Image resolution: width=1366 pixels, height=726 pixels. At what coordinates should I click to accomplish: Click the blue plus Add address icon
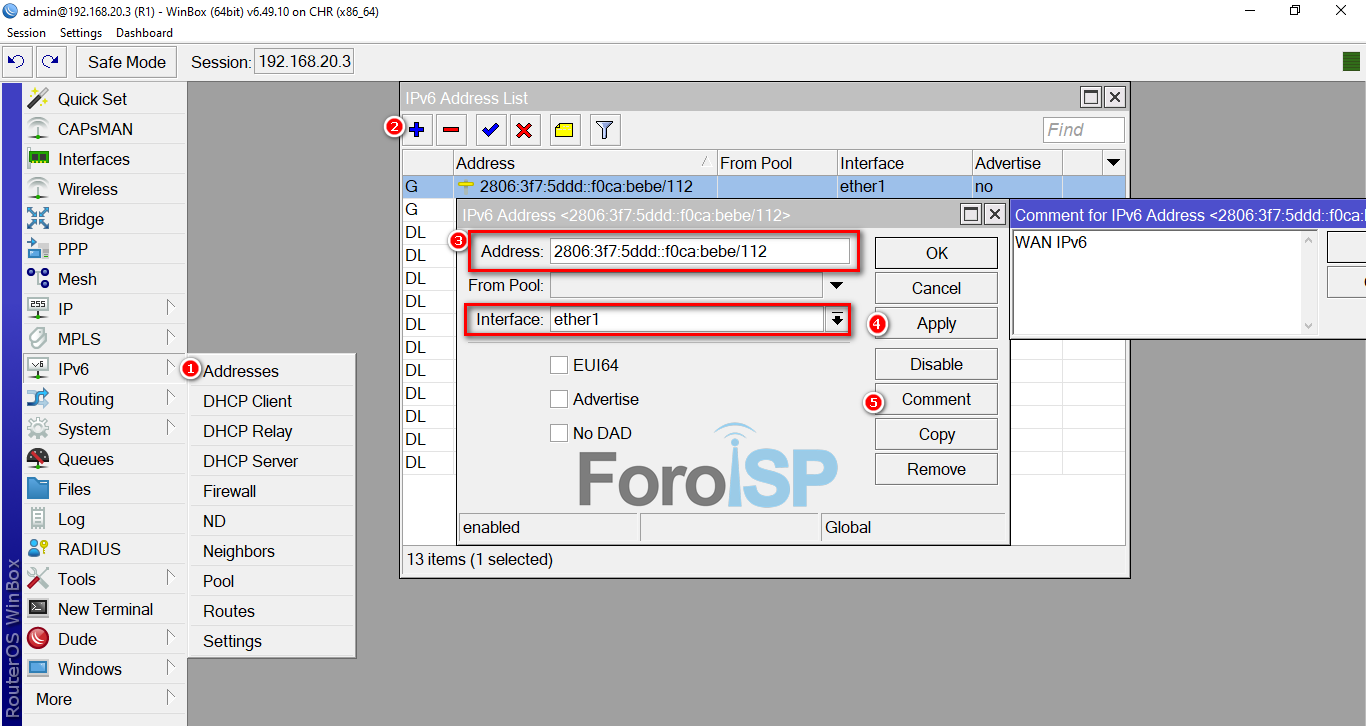[x=417, y=129]
